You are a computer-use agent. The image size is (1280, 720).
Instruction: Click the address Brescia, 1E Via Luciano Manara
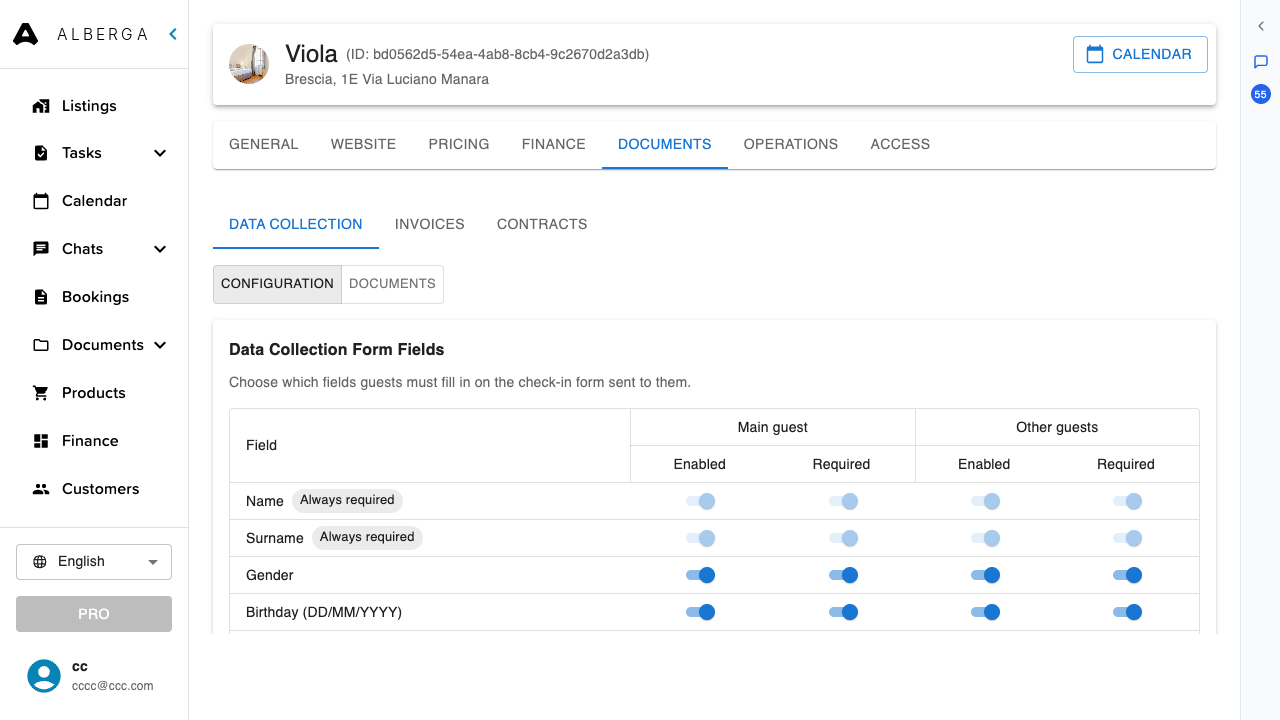(x=387, y=79)
